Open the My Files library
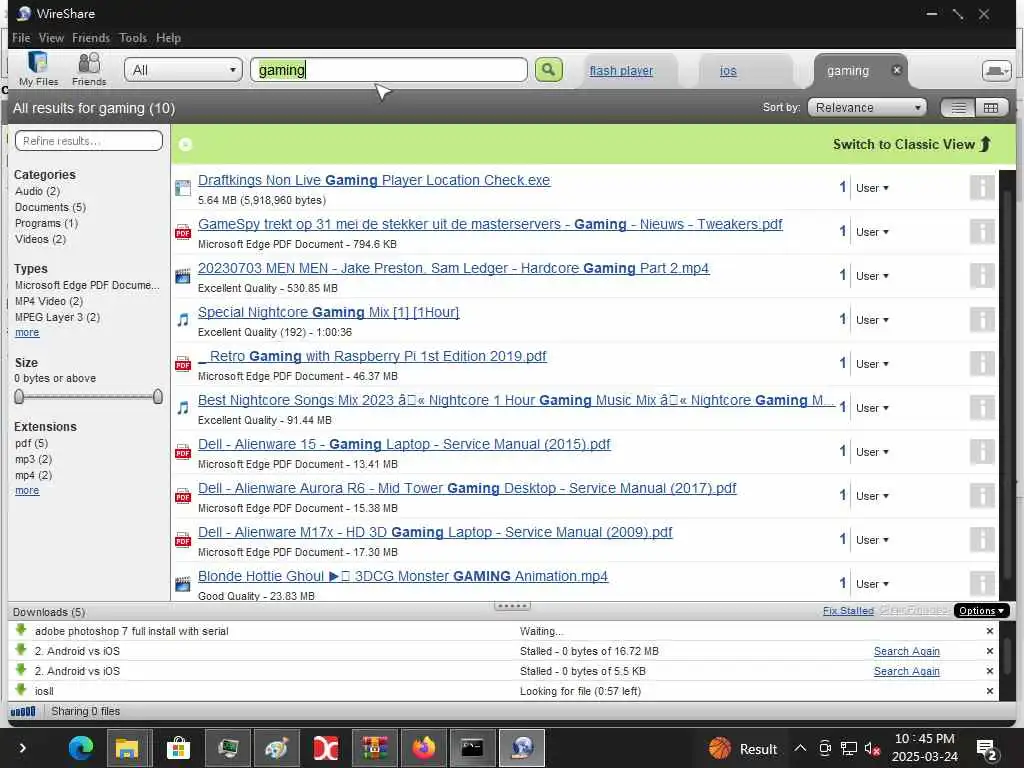Image resolution: width=1024 pixels, height=768 pixels. 38,69
